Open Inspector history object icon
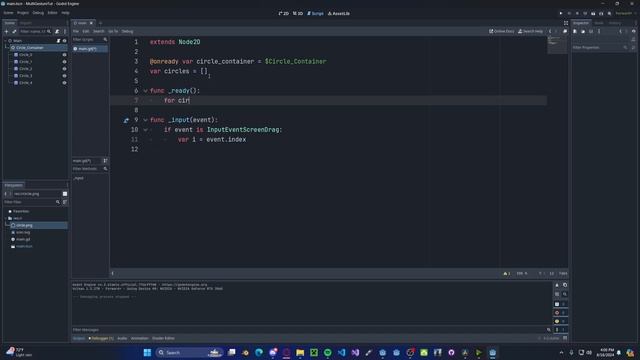Screen dimensions: 640x360 [633, 31]
